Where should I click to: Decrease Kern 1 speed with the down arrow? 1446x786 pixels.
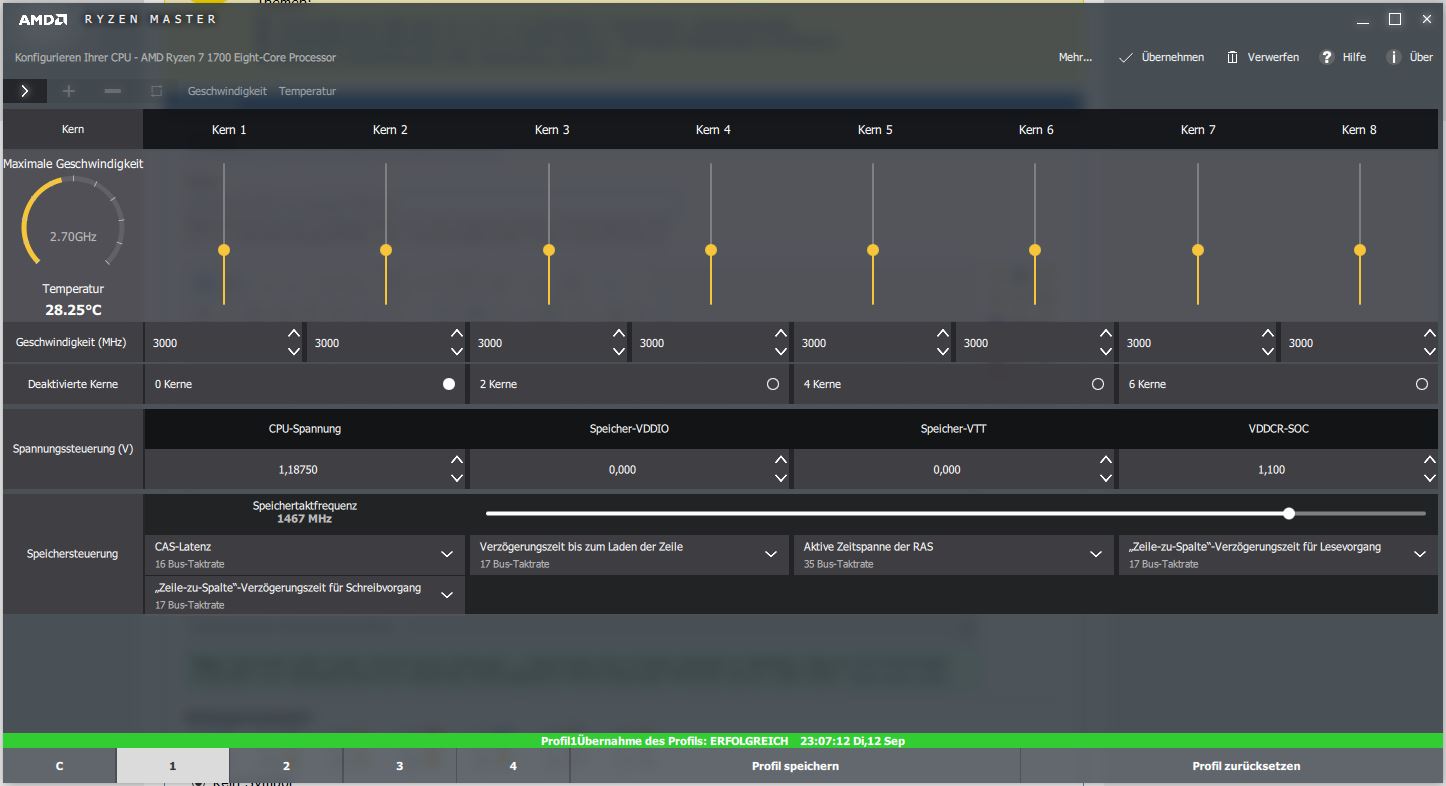tap(293, 351)
